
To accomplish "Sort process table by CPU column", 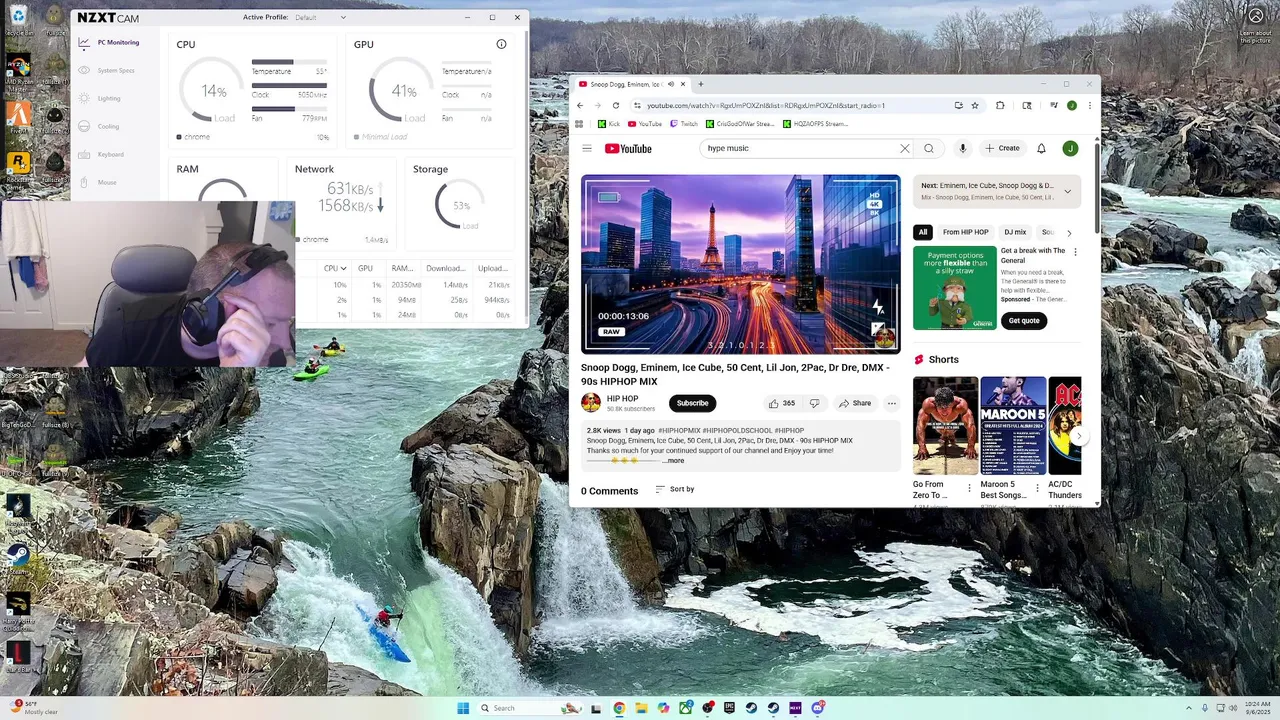I will (x=335, y=268).
